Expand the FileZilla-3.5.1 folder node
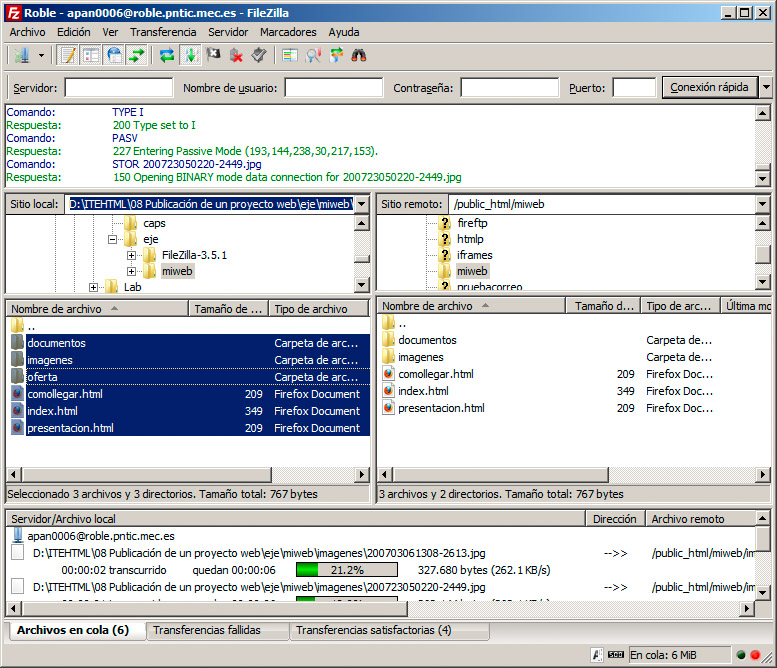777x668 pixels. [131, 255]
